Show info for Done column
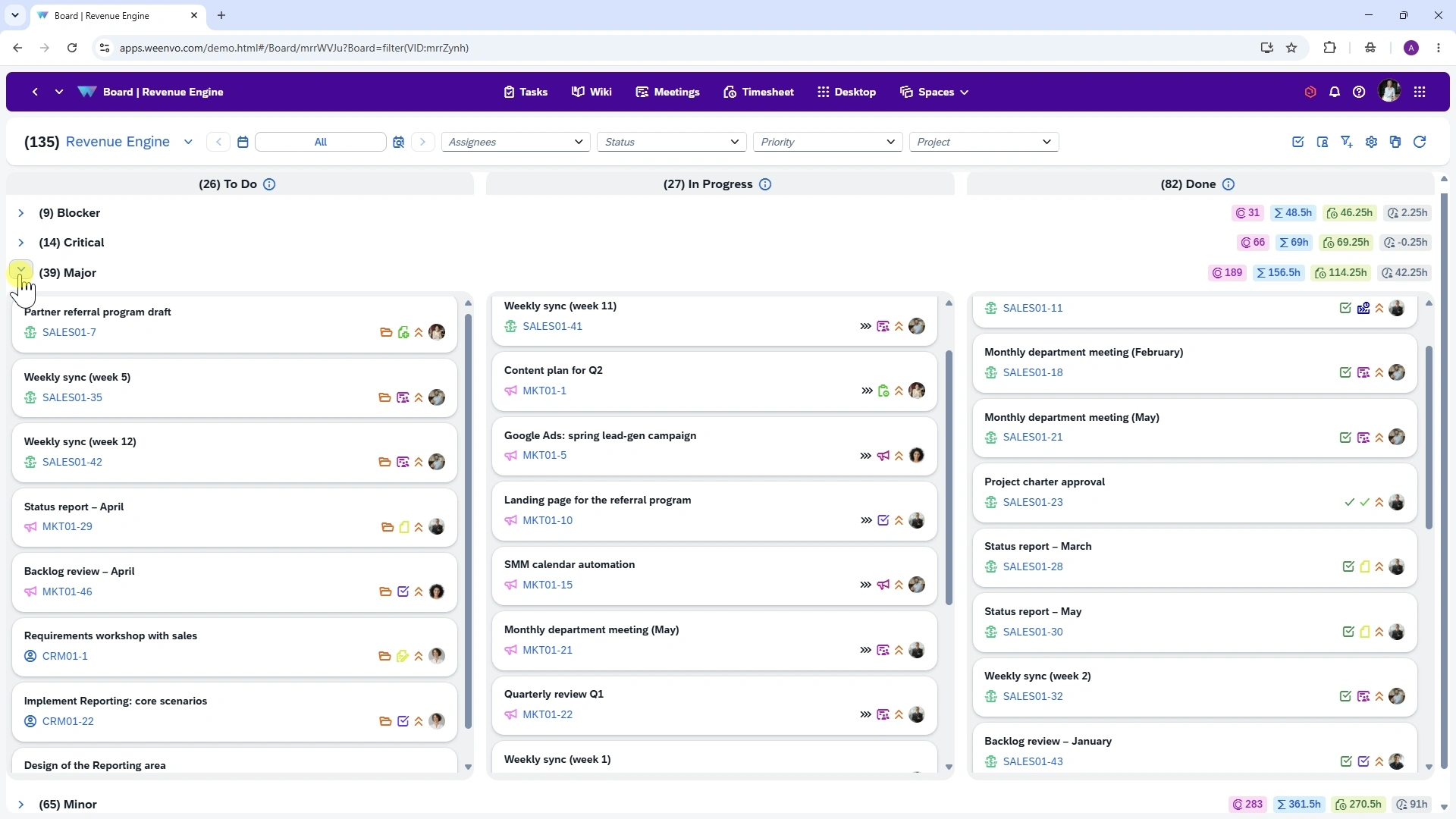This screenshot has height=819, width=1456. coord(1228,184)
